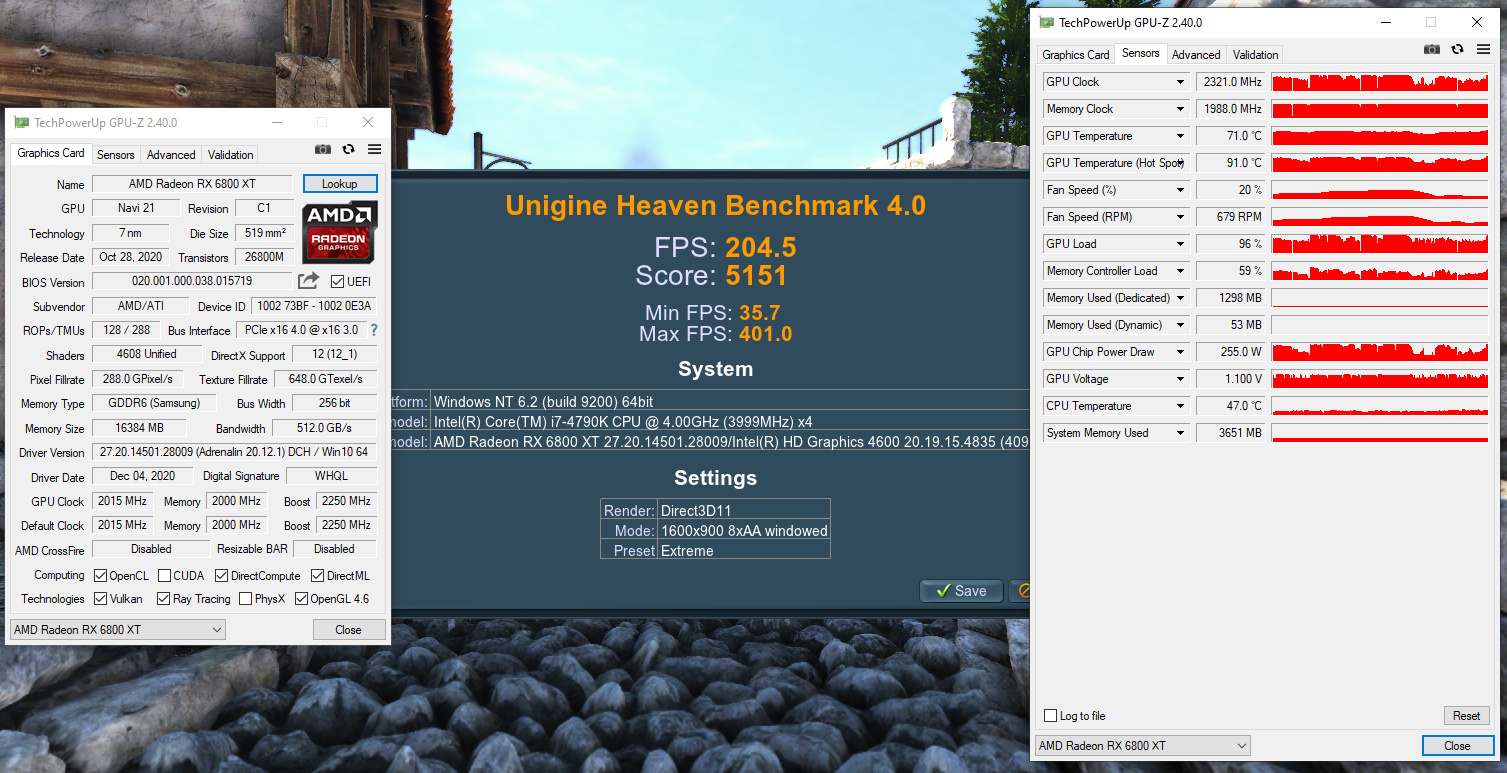Click the GPU Temperature value 71.0 °C

point(1230,136)
